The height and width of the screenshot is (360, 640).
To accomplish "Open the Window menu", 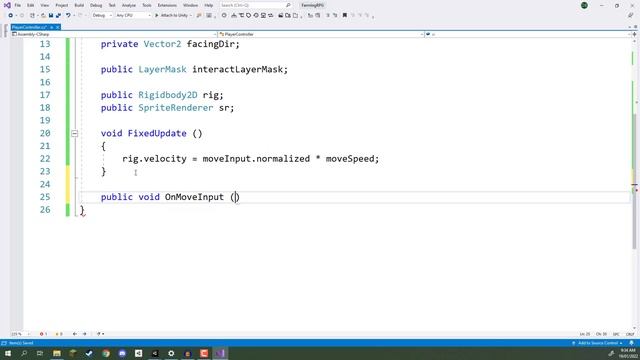I will (190, 5).
